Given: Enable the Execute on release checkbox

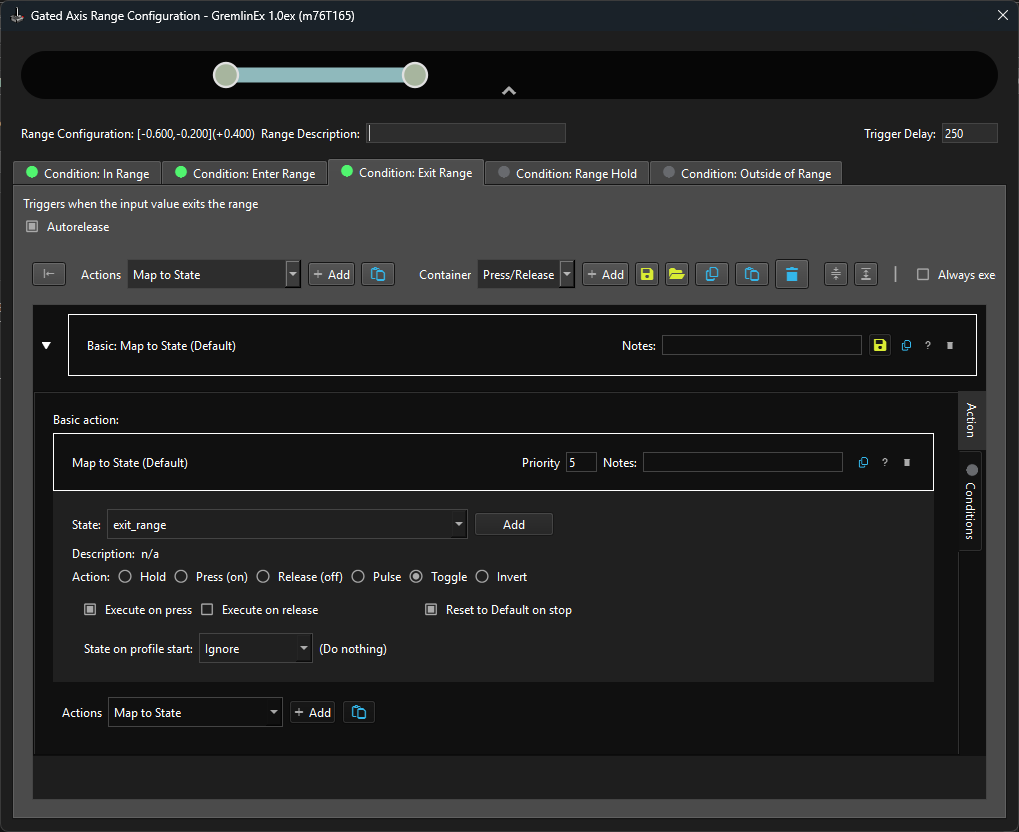Looking at the screenshot, I should [208, 610].
